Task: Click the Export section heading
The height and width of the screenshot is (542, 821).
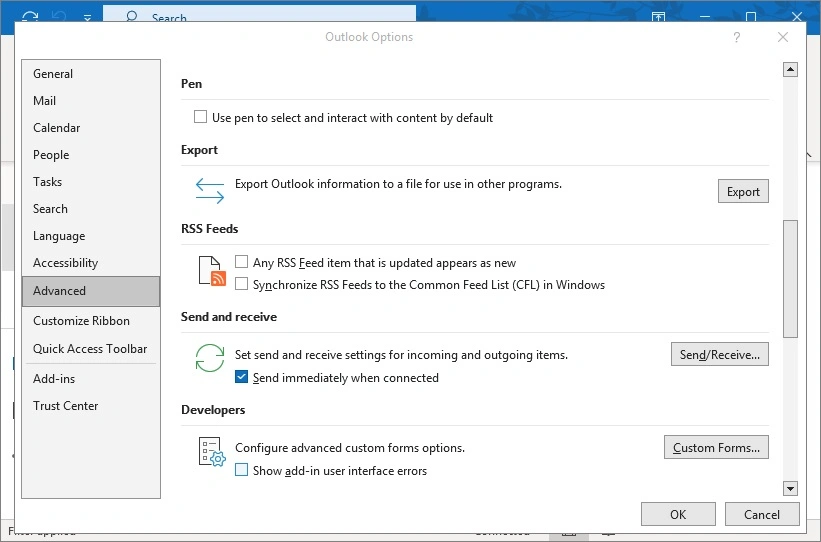Action: click(199, 150)
